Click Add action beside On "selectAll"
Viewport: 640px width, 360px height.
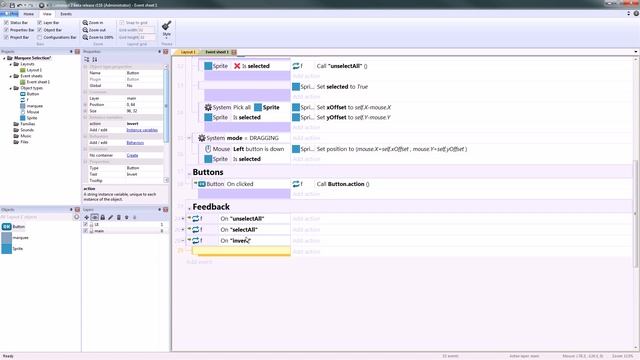pos(306,230)
